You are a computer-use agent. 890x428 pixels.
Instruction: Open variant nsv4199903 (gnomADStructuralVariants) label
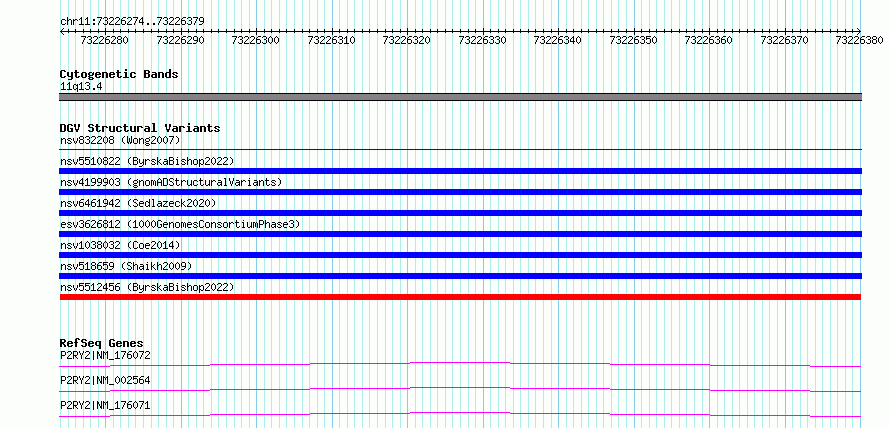(x=171, y=182)
